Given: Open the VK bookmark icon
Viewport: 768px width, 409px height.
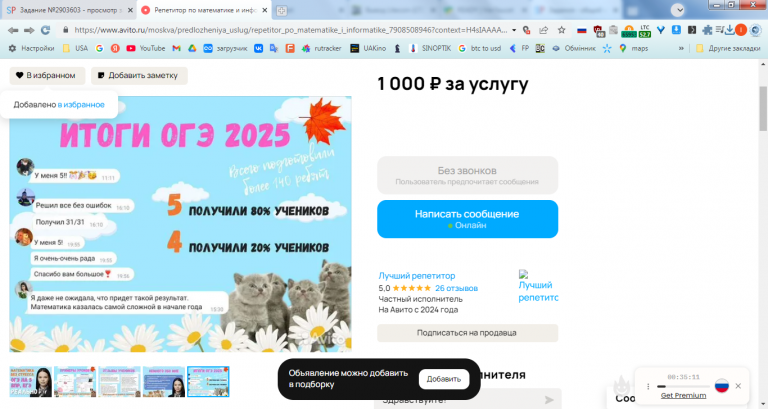Looking at the screenshot, I should click(x=259, y=48).
